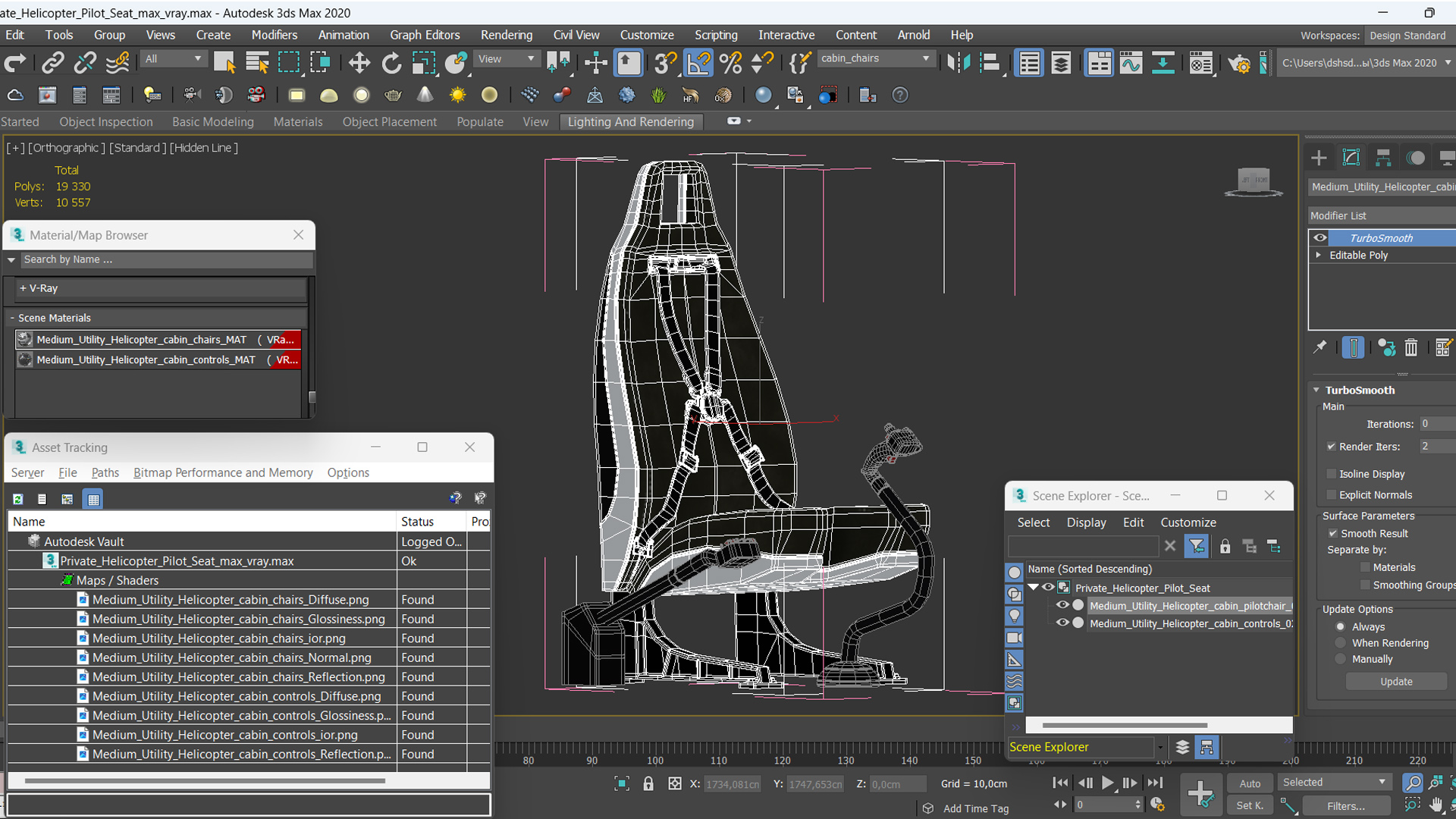Collapse the Scene Materials group
Screen dimensions: 1456x819
(12, 318)
